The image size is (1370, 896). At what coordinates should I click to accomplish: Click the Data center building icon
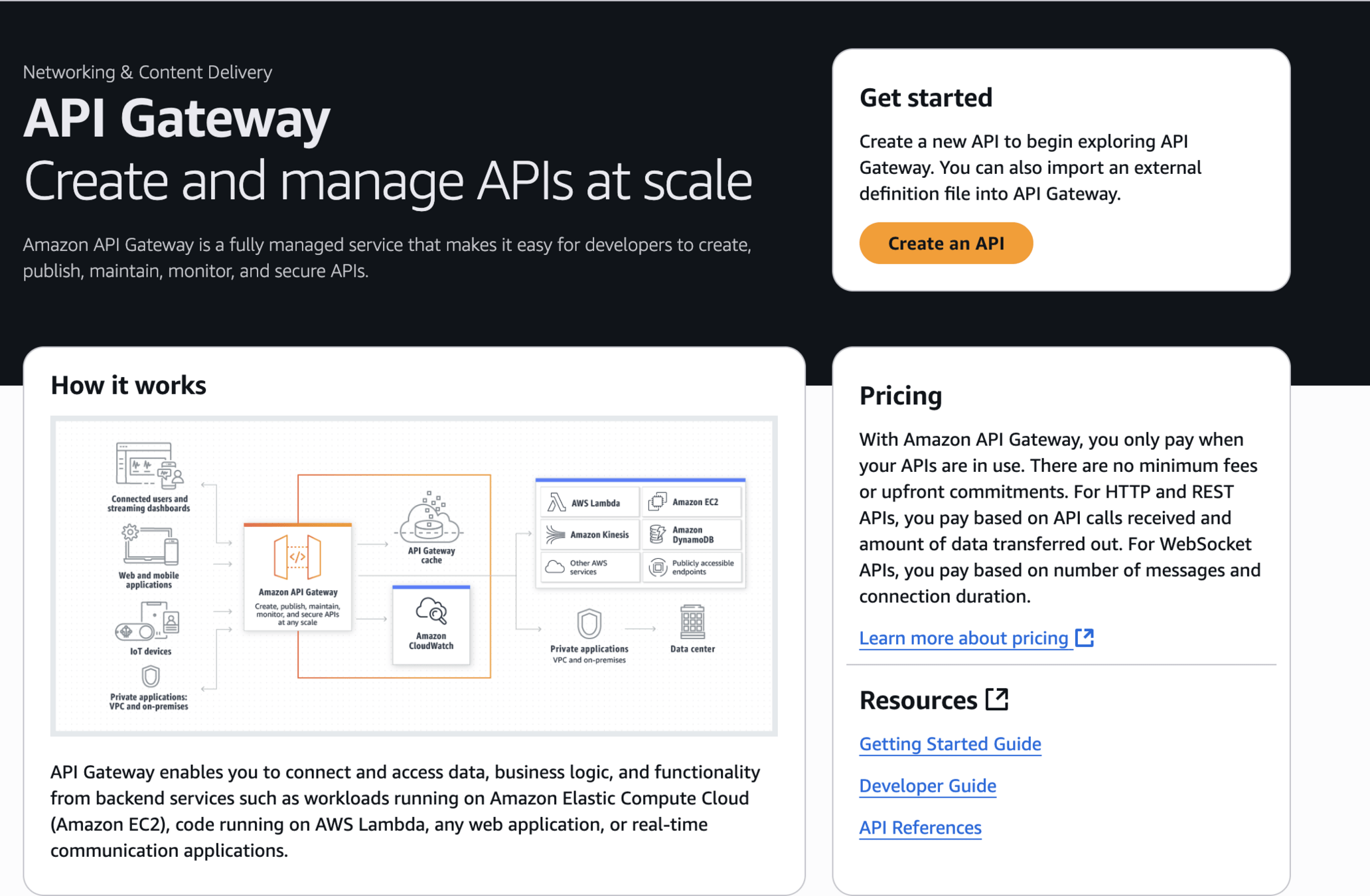(692, 622)
